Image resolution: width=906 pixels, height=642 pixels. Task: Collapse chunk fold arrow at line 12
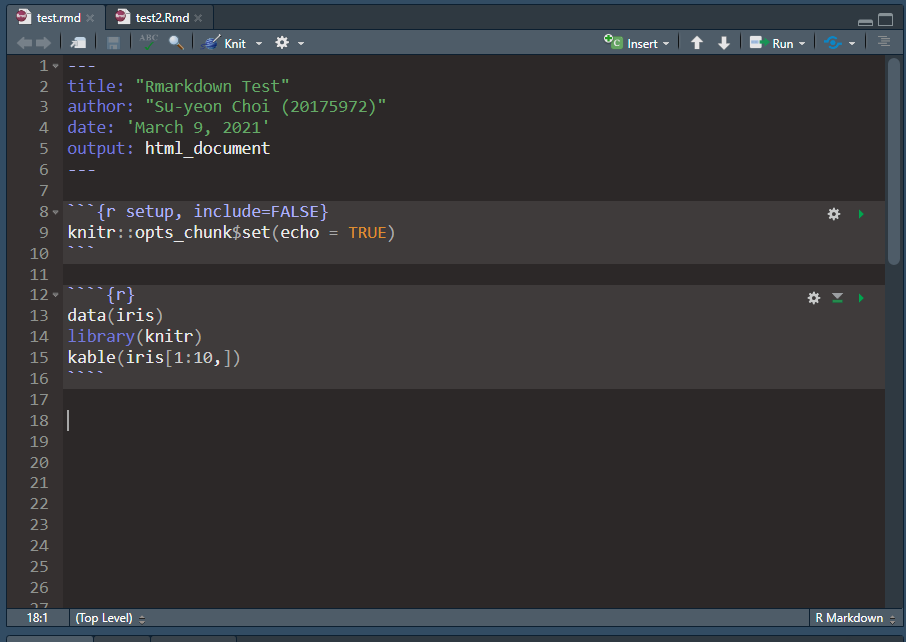point(55,295)
